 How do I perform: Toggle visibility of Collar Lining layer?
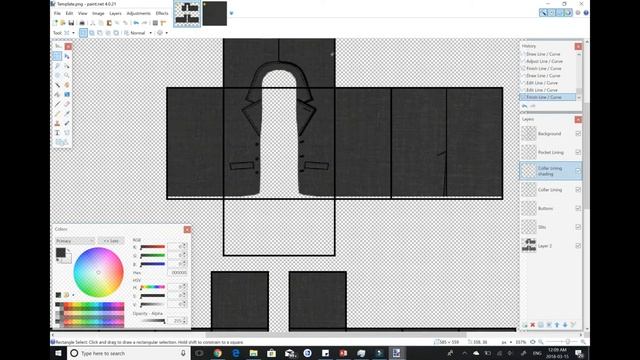(578, 189)
